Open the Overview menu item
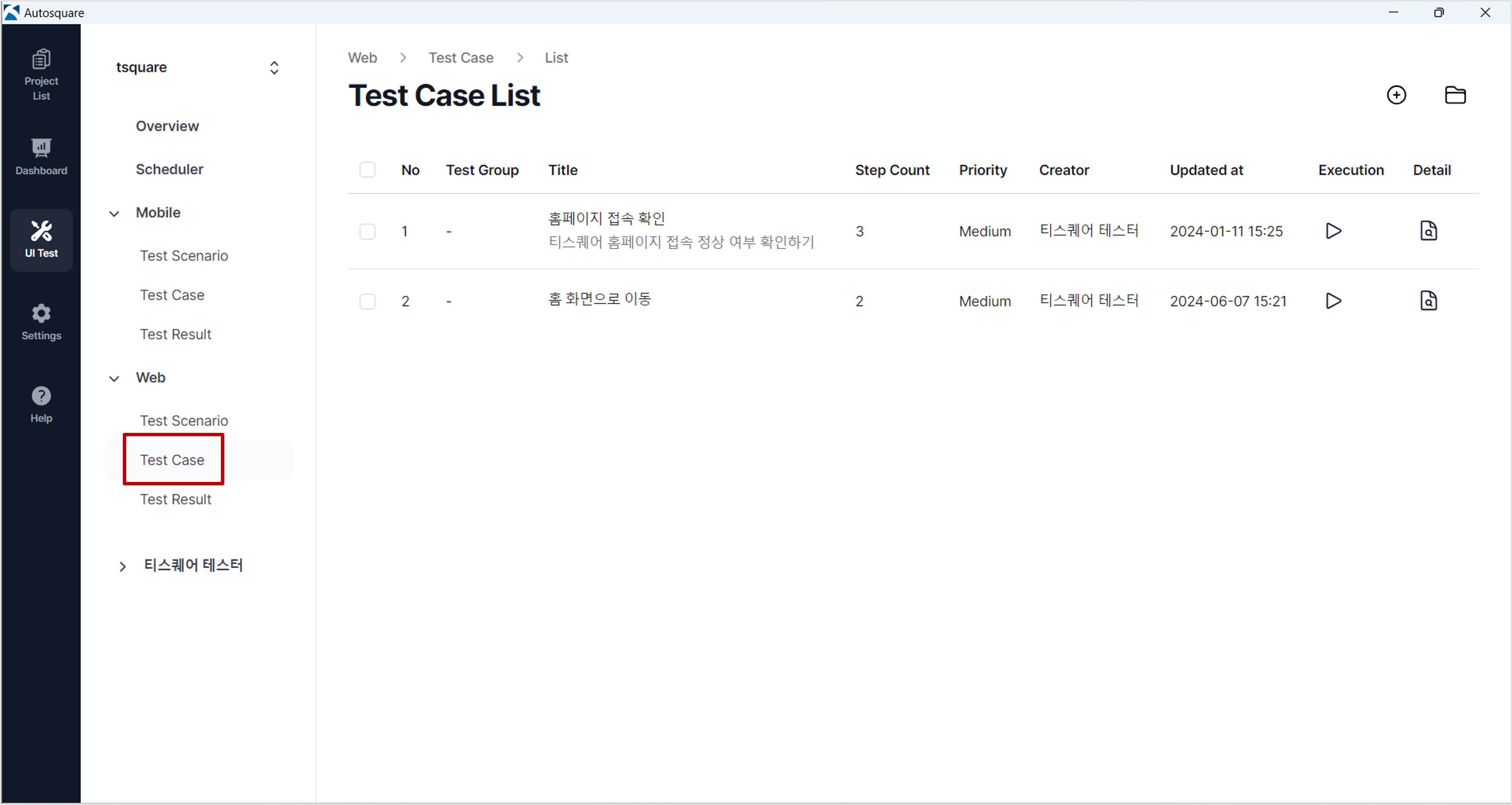This screenshot has width=1512, height=805. coord(167,126)
